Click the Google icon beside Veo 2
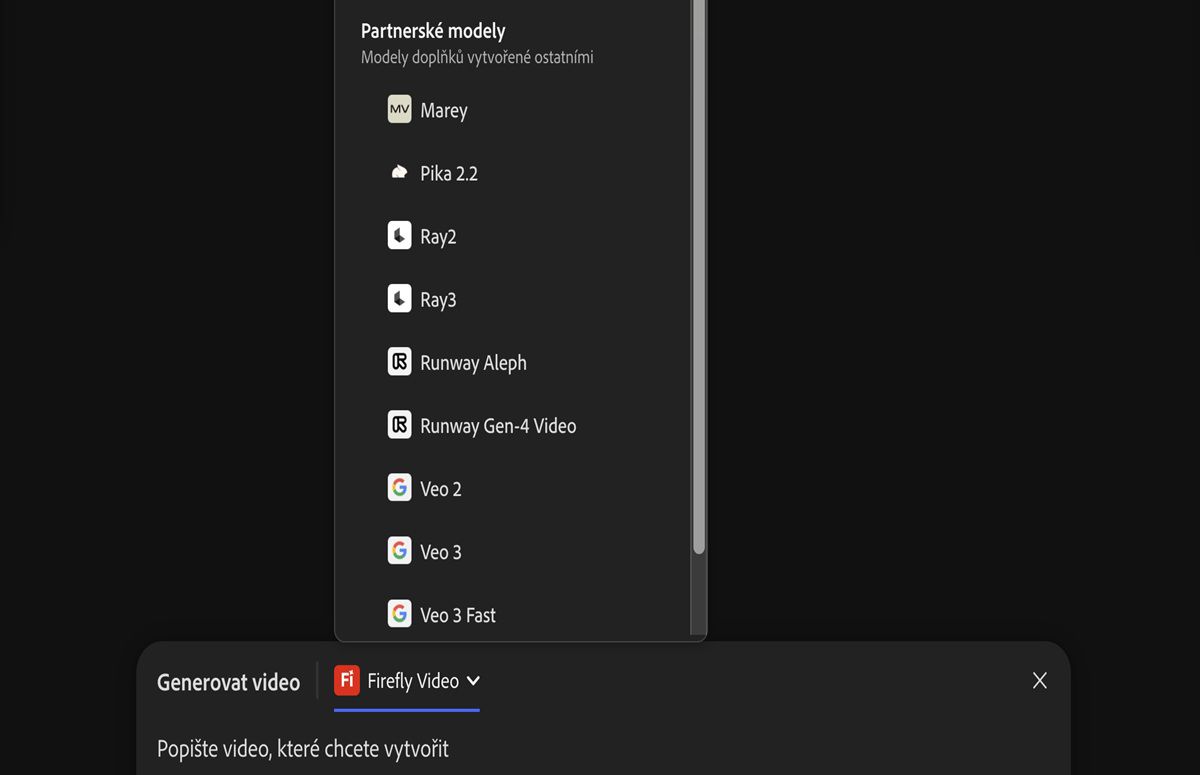This screenshot has height=775, width=1200. (x=399, y=488)
